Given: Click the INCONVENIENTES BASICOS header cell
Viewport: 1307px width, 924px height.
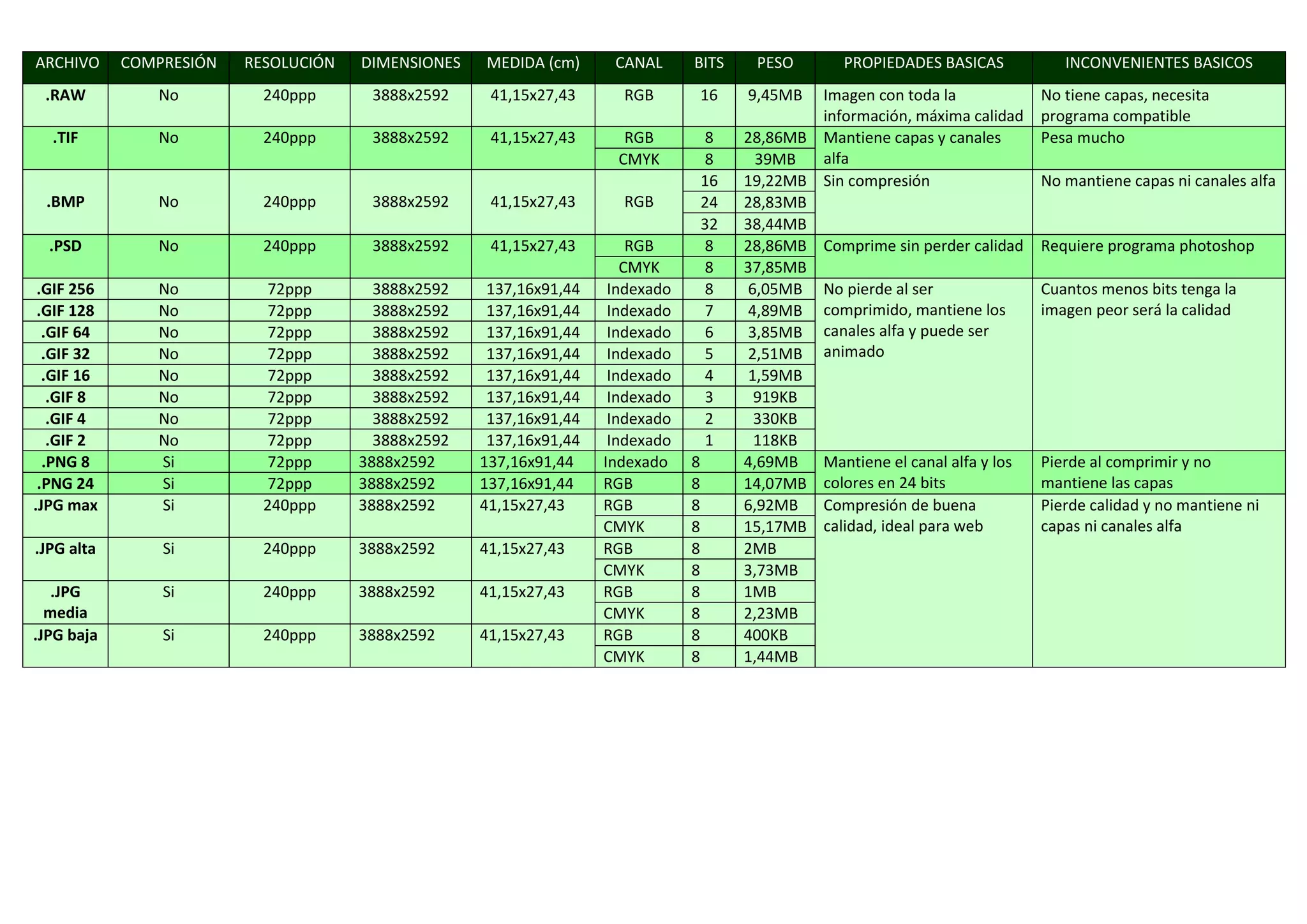Looking at the screenshot, I should [x=1158, y=63].
